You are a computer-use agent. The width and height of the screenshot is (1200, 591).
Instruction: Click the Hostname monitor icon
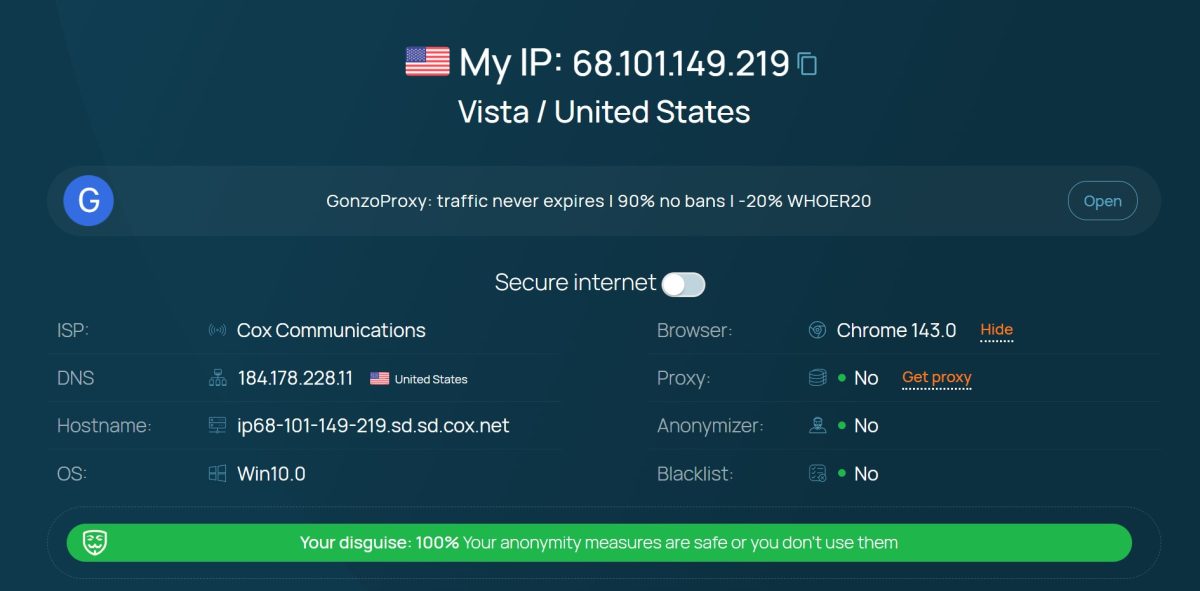(217, 425)
